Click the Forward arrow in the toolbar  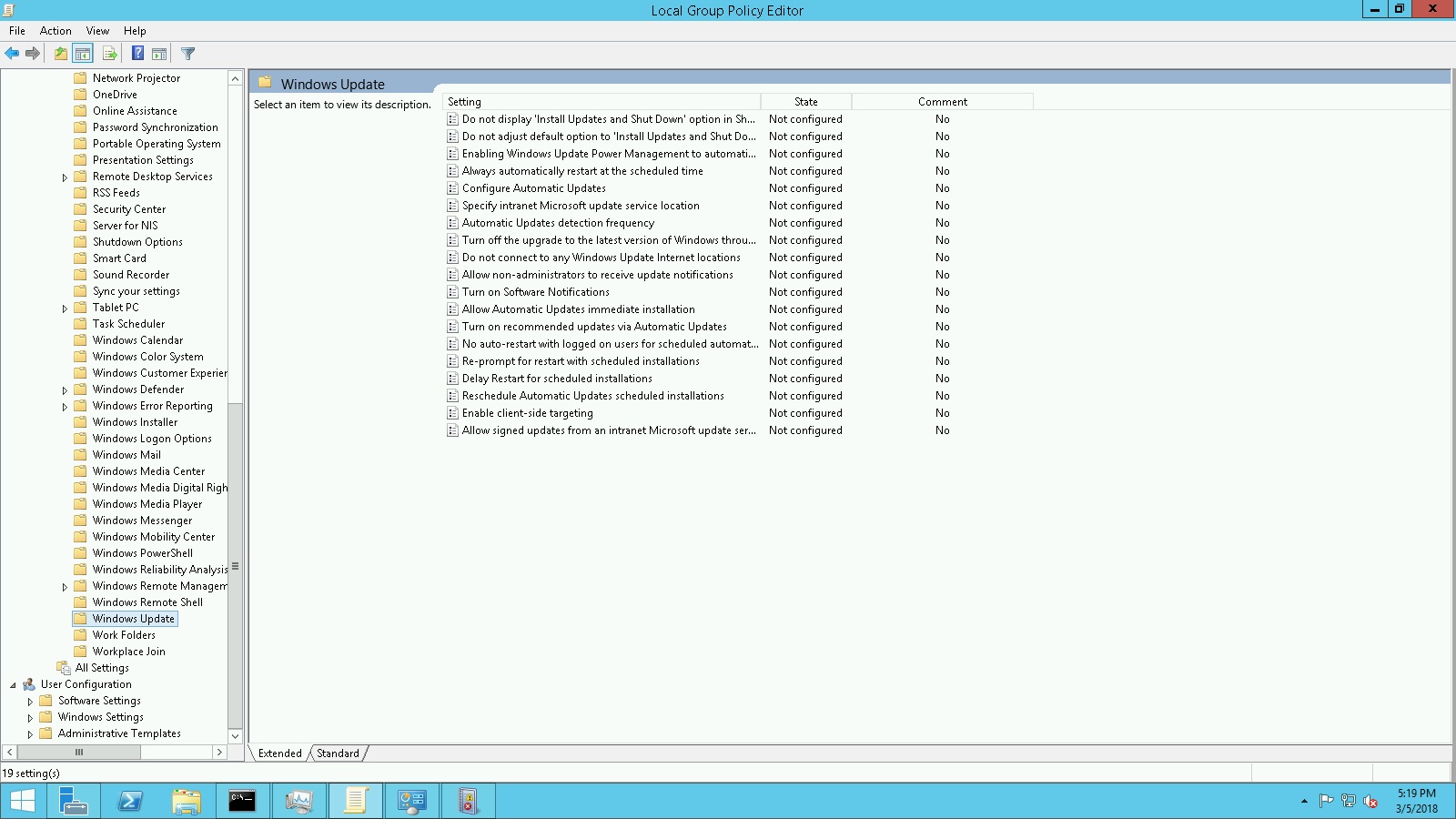33,54
